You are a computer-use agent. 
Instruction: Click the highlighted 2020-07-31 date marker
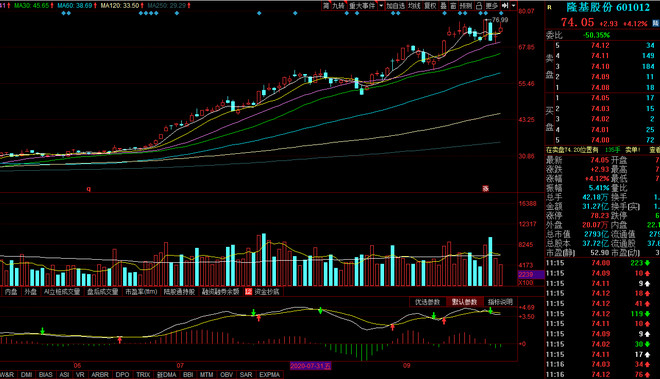[311, 366]
